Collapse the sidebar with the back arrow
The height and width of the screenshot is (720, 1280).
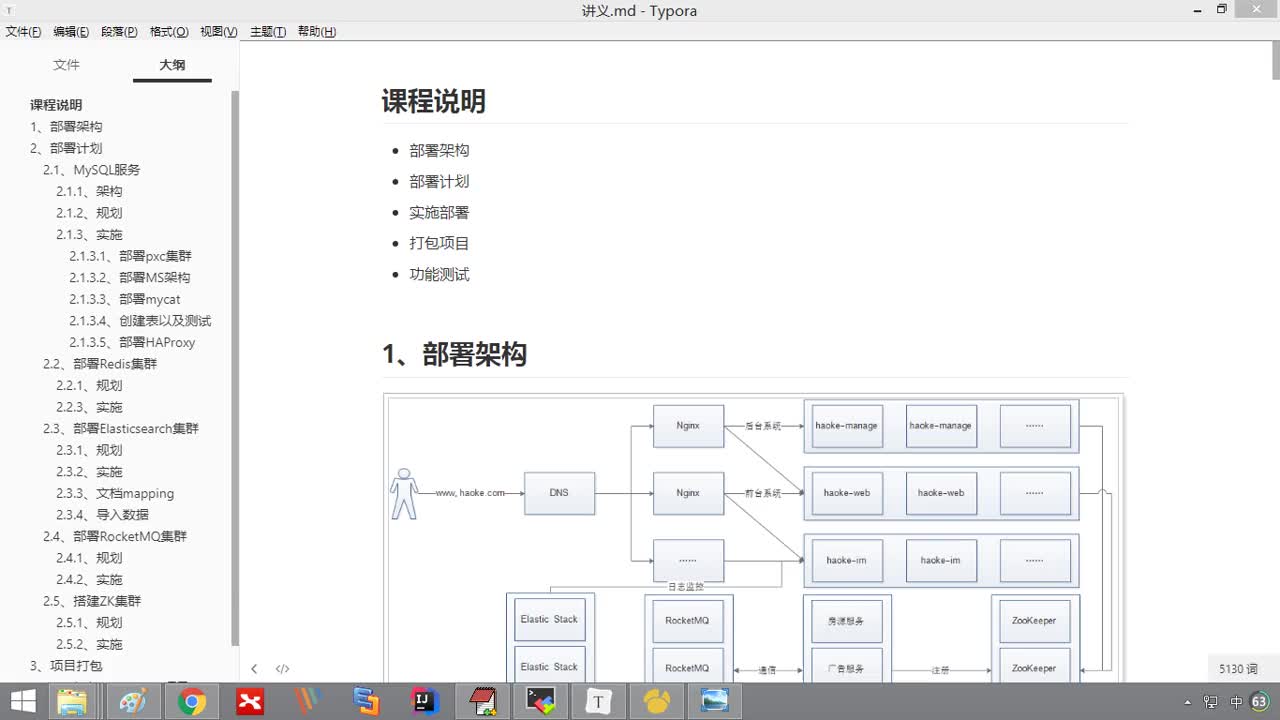click(254, 669)
